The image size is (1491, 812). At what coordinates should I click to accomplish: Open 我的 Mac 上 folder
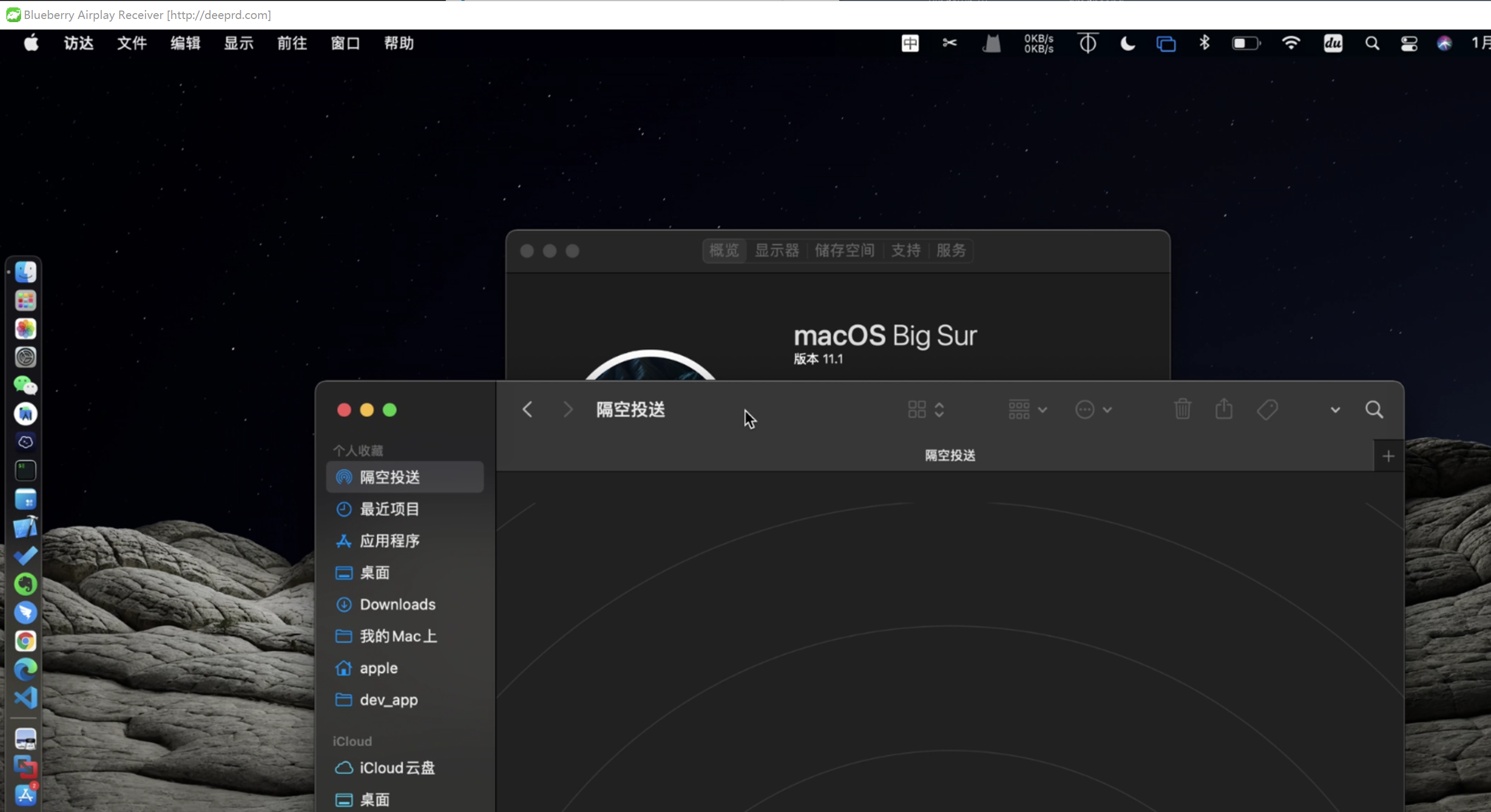pyautogui.click(x=405, y=636)
